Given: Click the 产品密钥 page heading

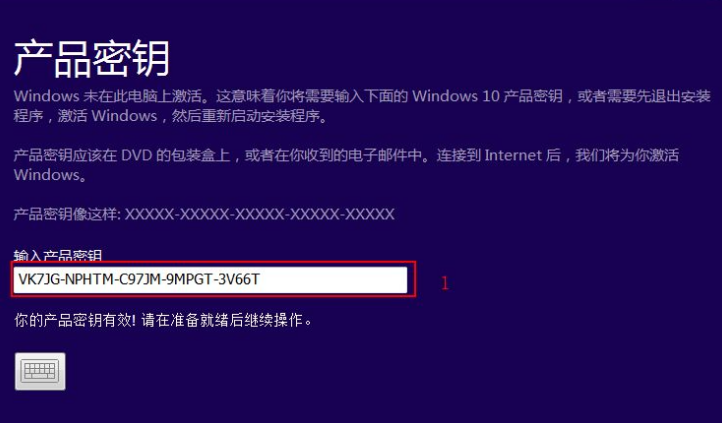Looking at the screenshot, I should tap(92, 59).
